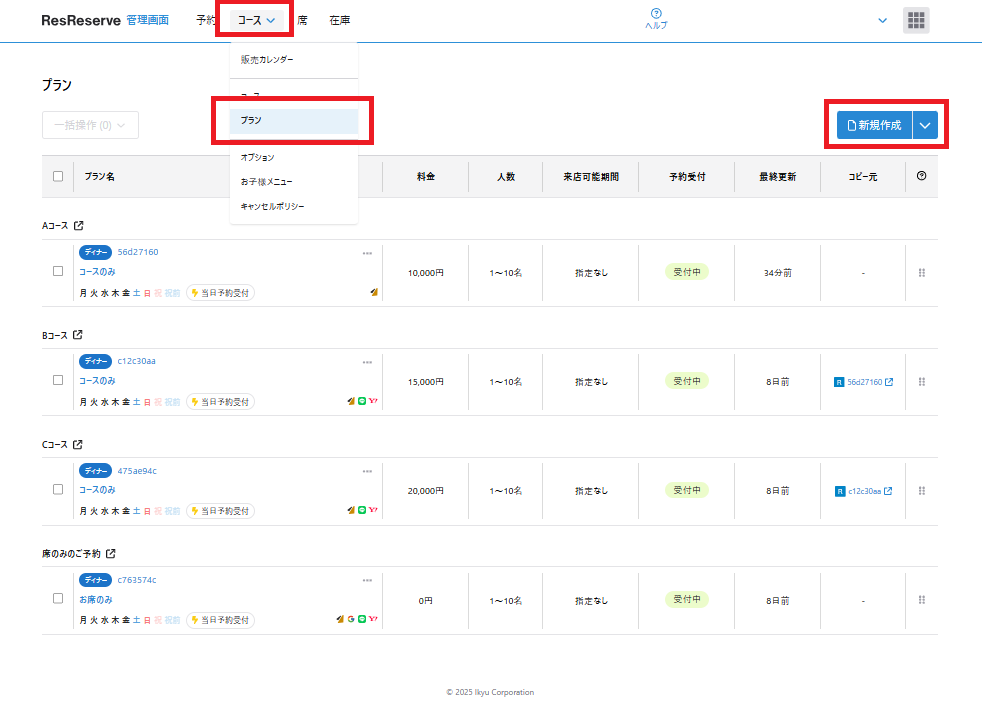
Task: Open the account dropdown chevron
Action: point(882,20)
